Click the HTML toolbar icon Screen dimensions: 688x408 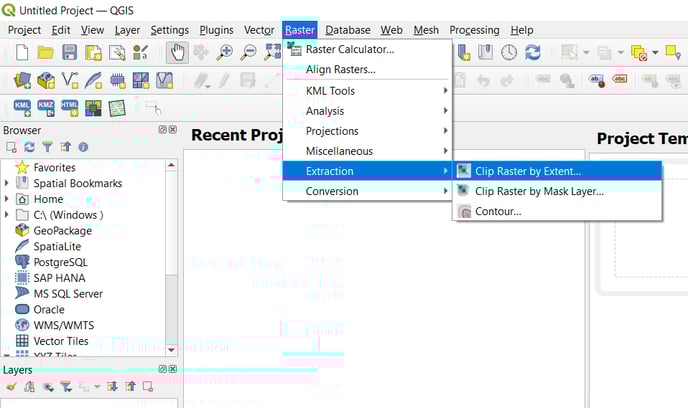tap(69, 108)
